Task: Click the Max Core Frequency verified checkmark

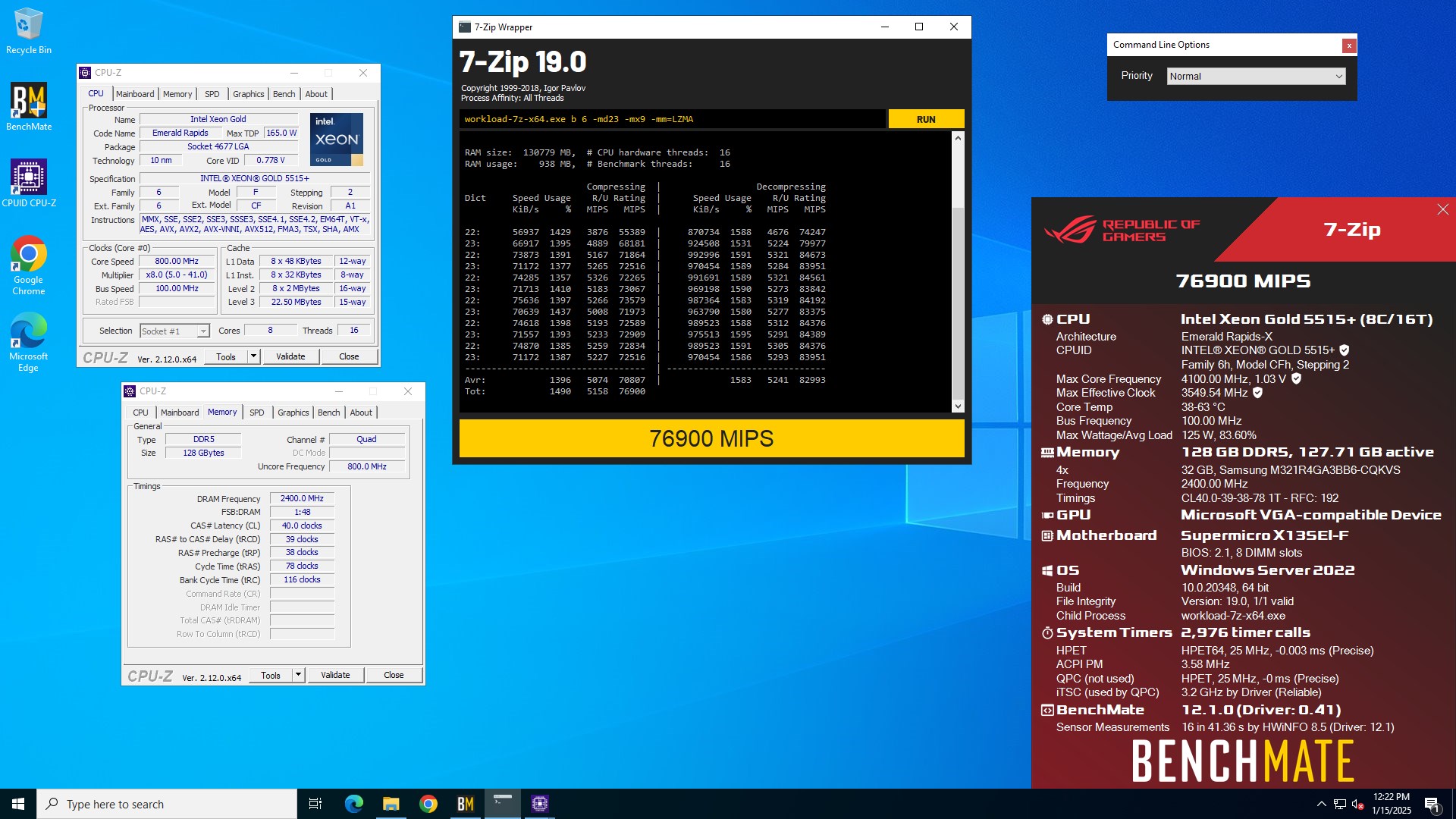Action: tap(1296, 378)
